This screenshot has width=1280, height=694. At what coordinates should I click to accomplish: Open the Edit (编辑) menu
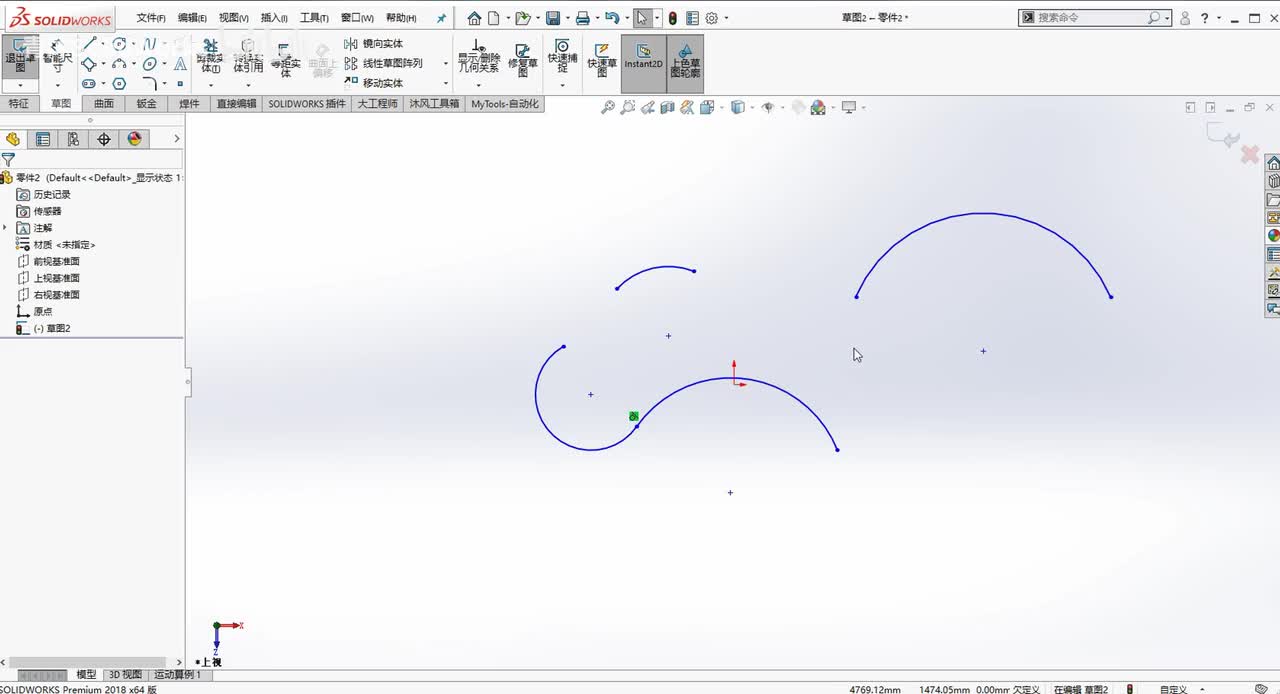pos(192,18)
